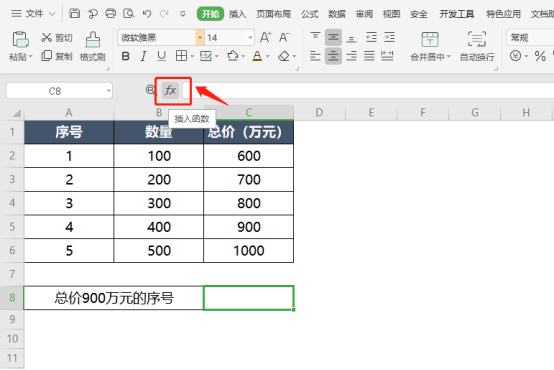Click the Merge and Center icon
The image size is (554, 370).
(x=430, y=40)
